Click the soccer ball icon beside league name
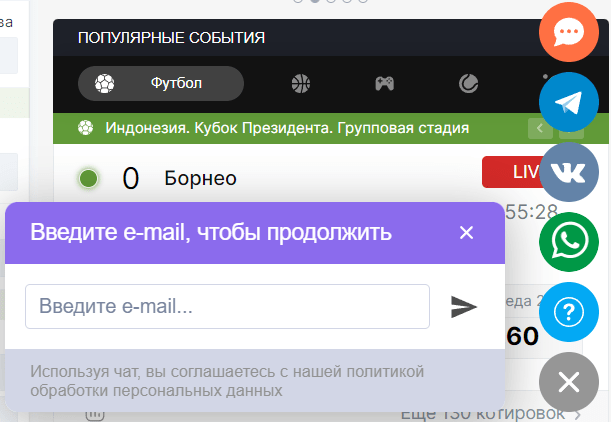Image resolution: width=611 pixels, height=422 pixels. point(86,128)
